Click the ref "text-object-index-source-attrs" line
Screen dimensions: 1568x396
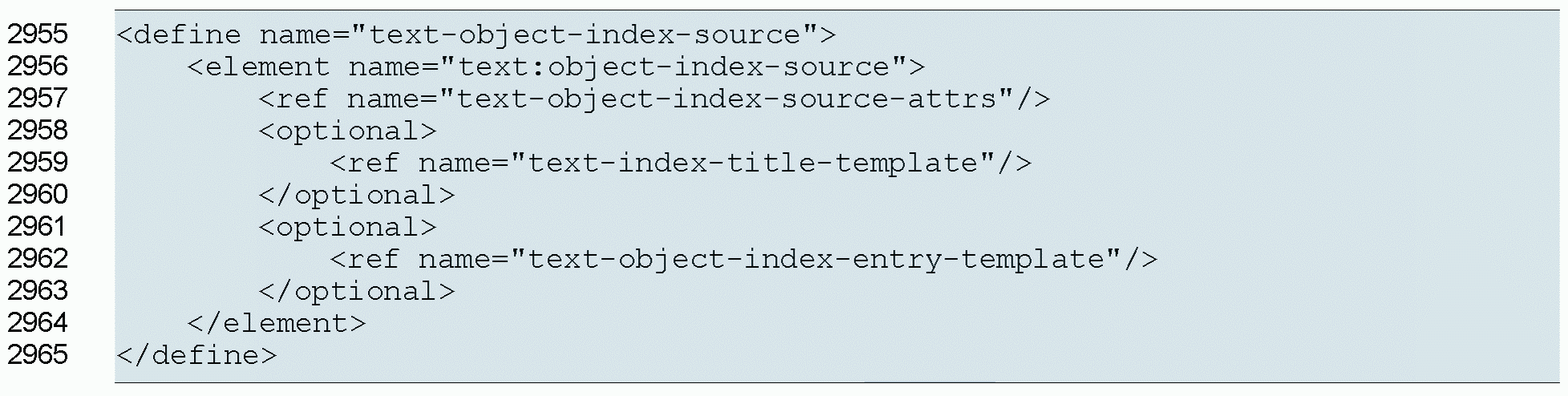[x=653, y=99]
